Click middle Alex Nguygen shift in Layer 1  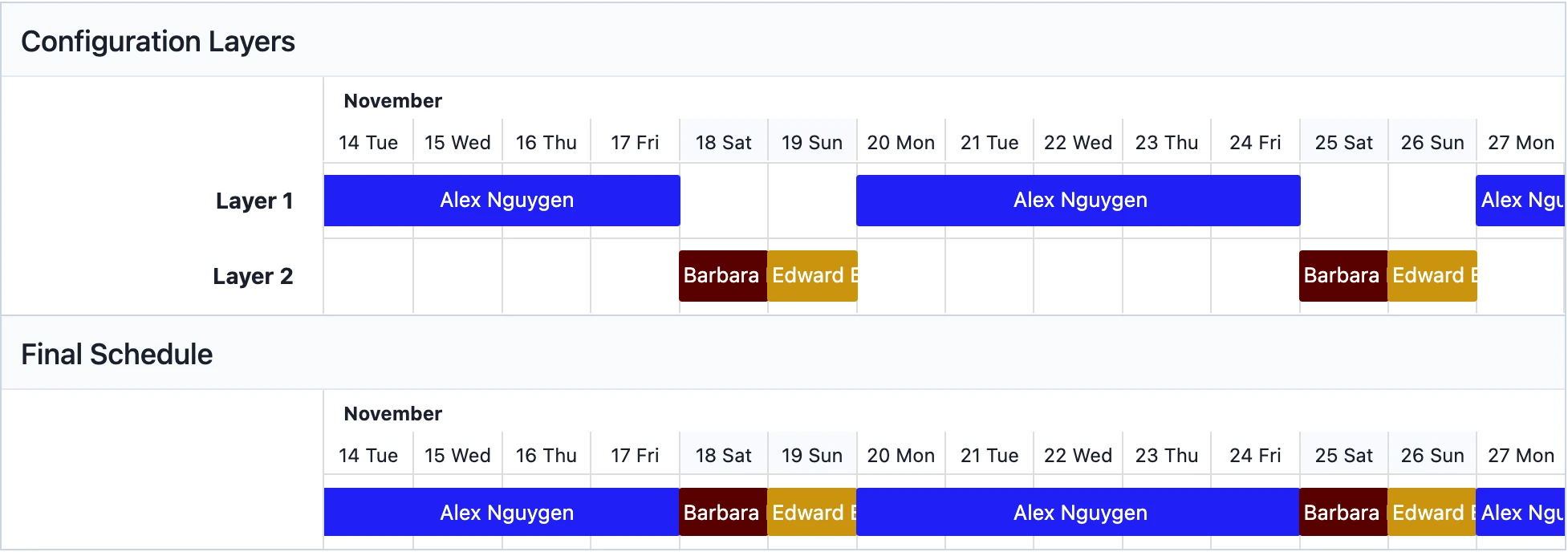[1078, 201]
